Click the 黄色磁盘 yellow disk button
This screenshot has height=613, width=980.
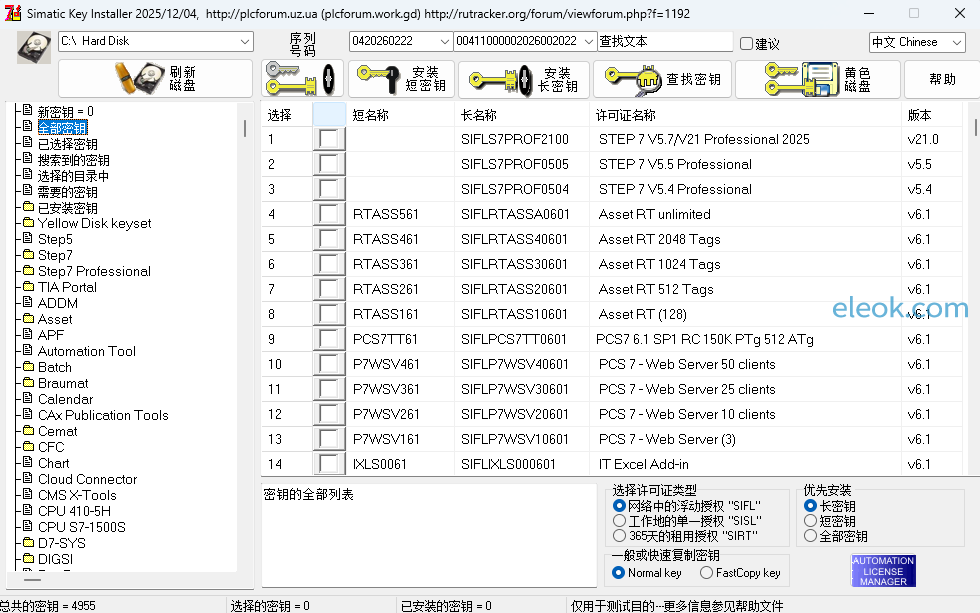pyautogui.click(x=815, y=79)
